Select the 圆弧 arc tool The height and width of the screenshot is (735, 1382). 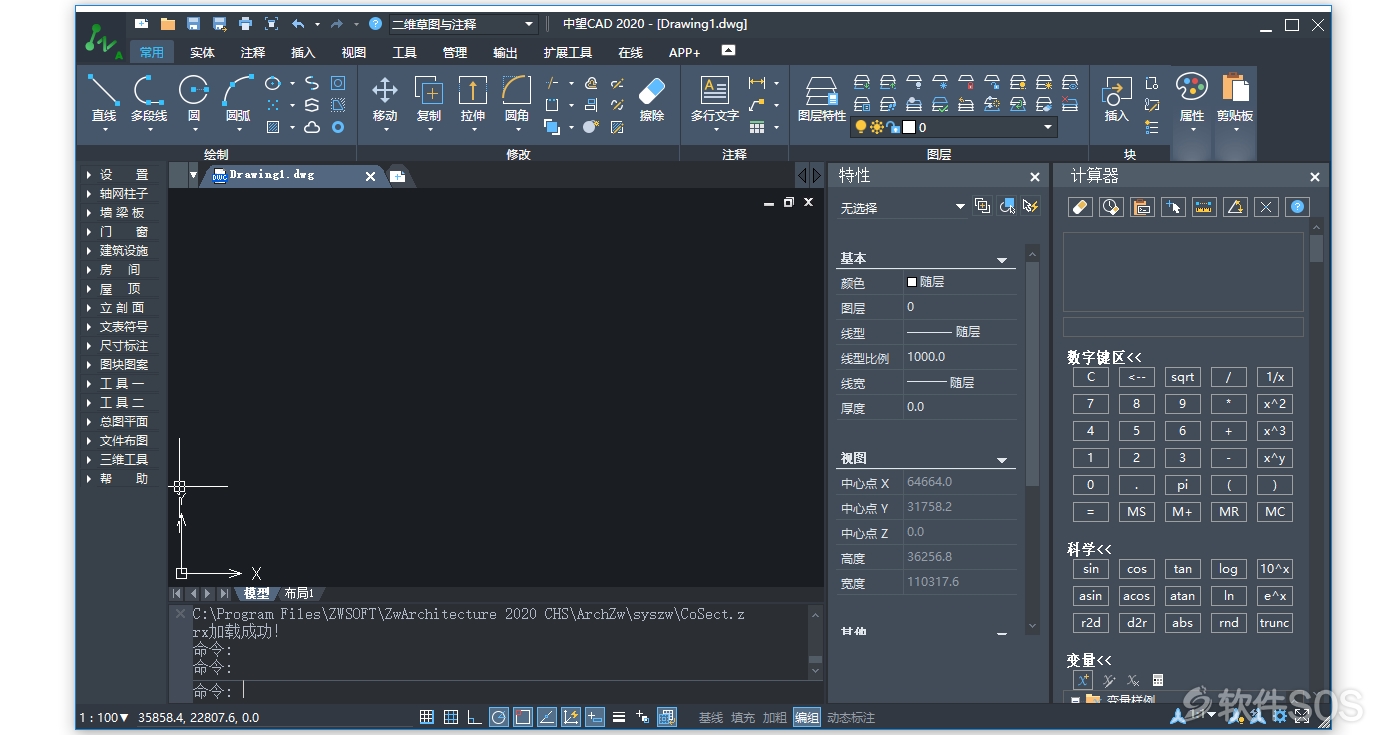(238, 98)
